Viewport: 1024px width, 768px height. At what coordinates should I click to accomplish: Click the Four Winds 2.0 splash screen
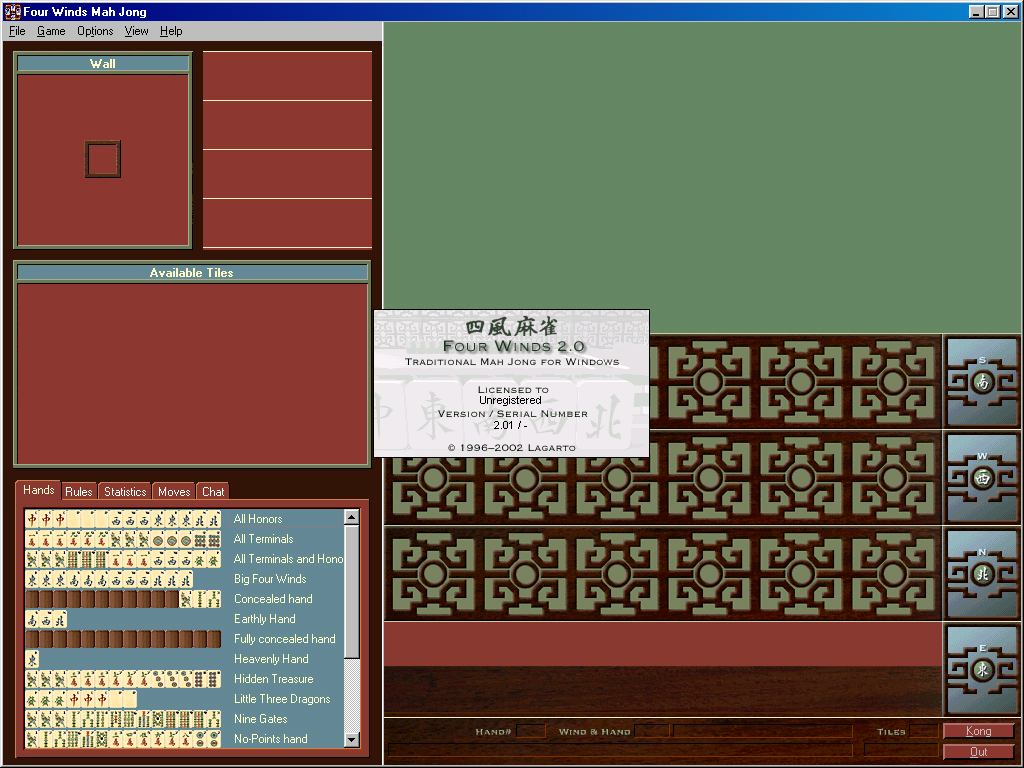pyautogui.click(x=511, y=383)
